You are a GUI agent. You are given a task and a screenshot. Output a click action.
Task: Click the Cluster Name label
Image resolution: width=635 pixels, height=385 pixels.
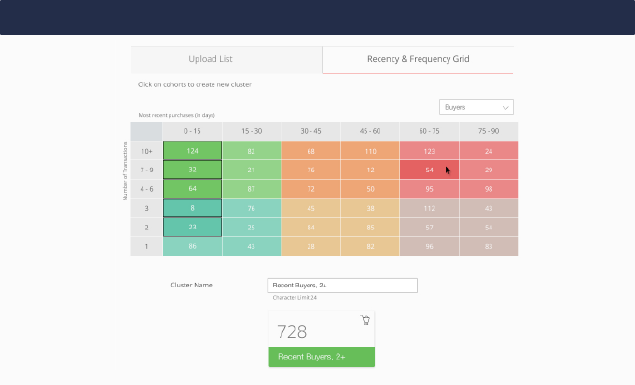(192, 285)
